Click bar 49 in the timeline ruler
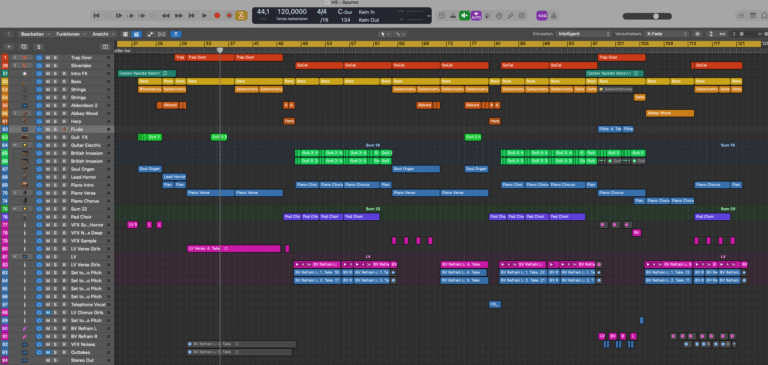Screen dimensions: 768x365 coord(305,44)
